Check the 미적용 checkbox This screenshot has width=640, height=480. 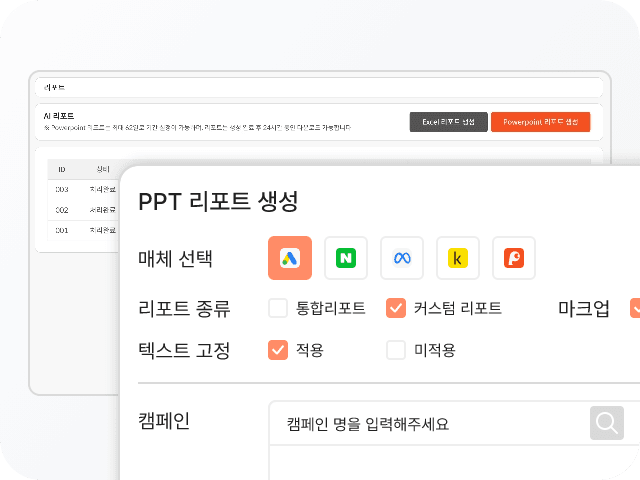tap(396, 350)
